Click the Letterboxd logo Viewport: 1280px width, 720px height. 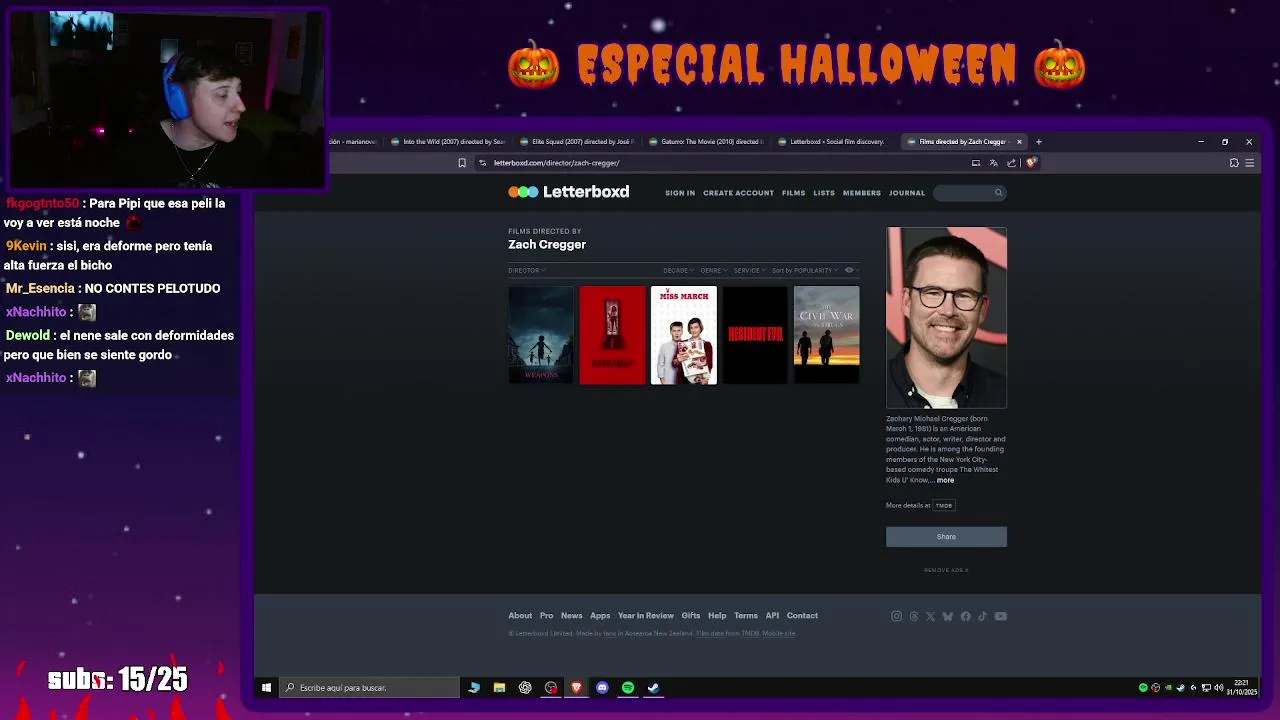point(568,192)
